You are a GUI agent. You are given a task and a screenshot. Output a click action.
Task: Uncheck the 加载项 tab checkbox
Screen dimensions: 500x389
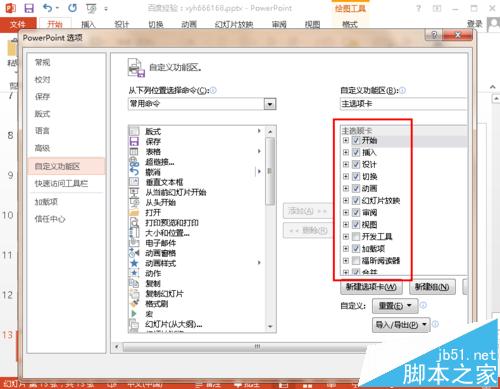(x=356, y=248)
